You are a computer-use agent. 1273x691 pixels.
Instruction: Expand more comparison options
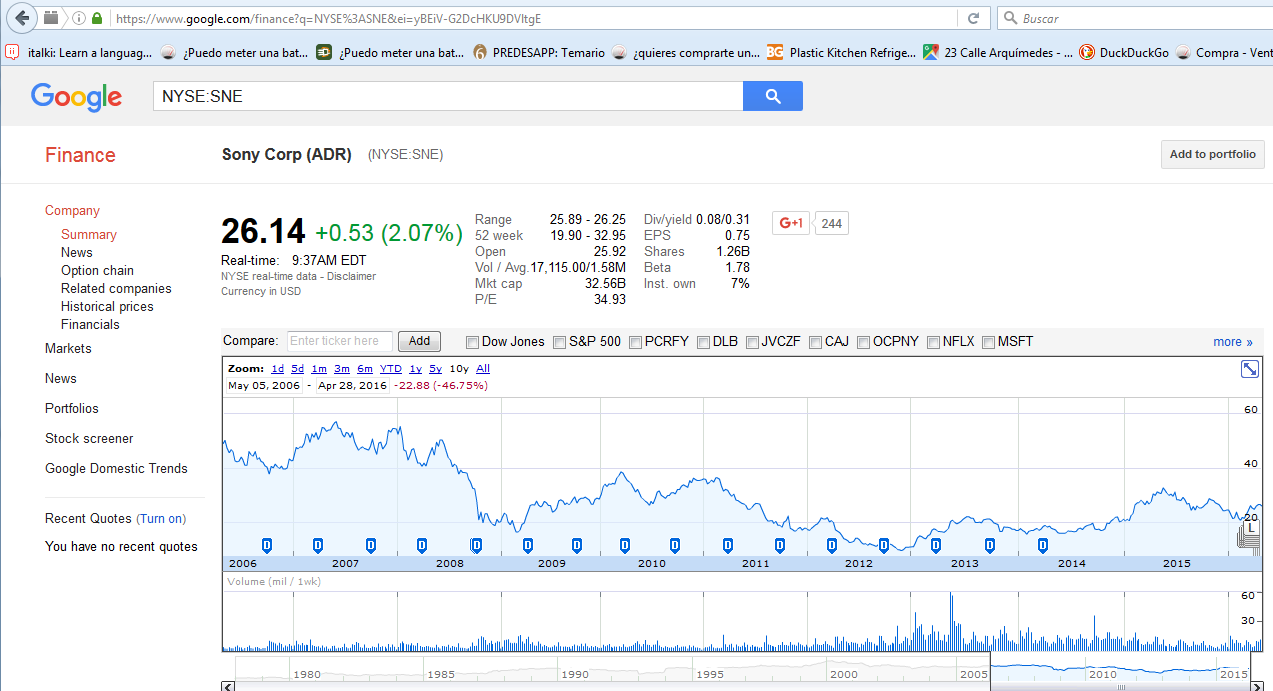1232,342
